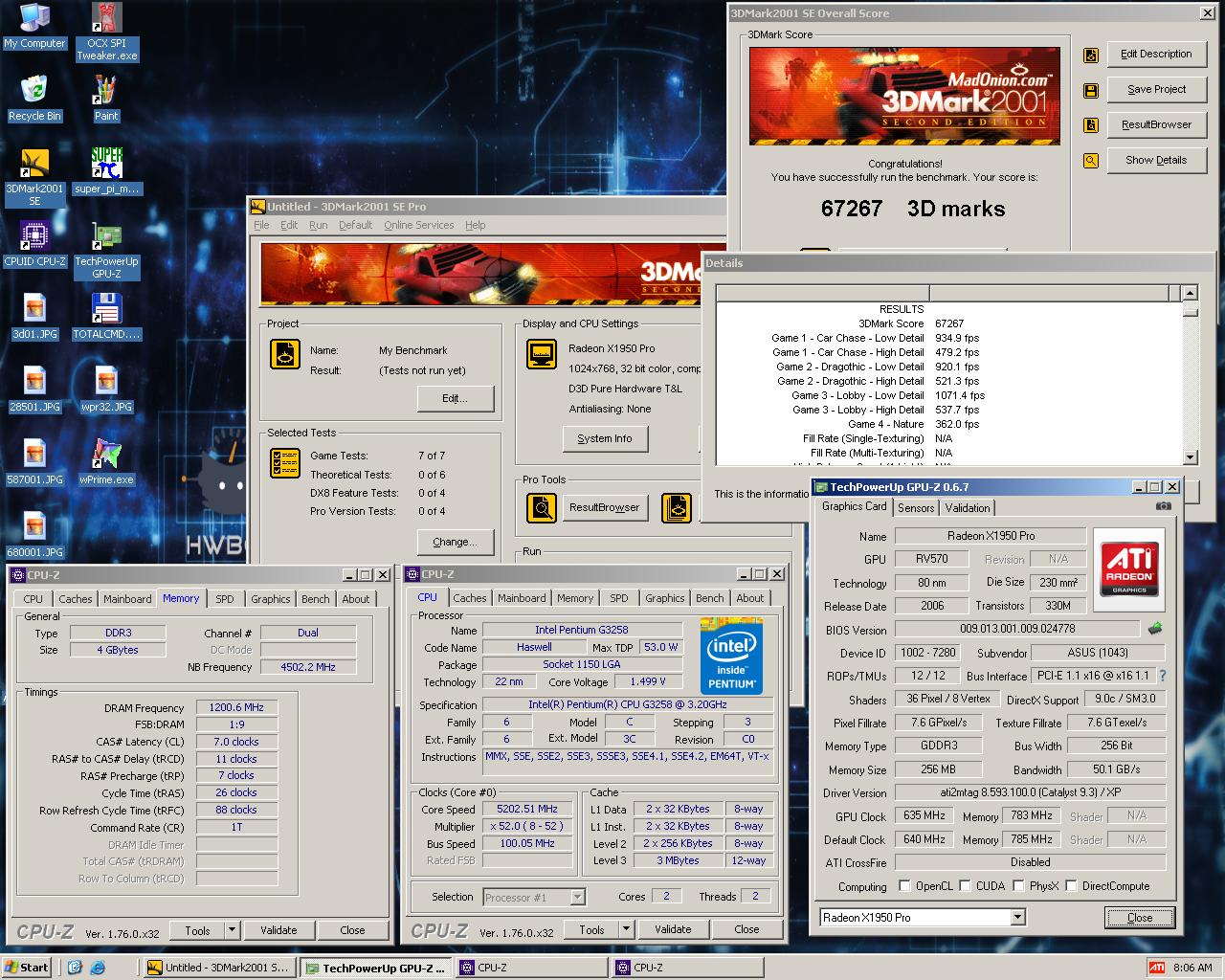Click the Pro Tools ResultBrowser magnifier icon
The height and width of the screenshot is (980, 1225).
tap(542, 507)
